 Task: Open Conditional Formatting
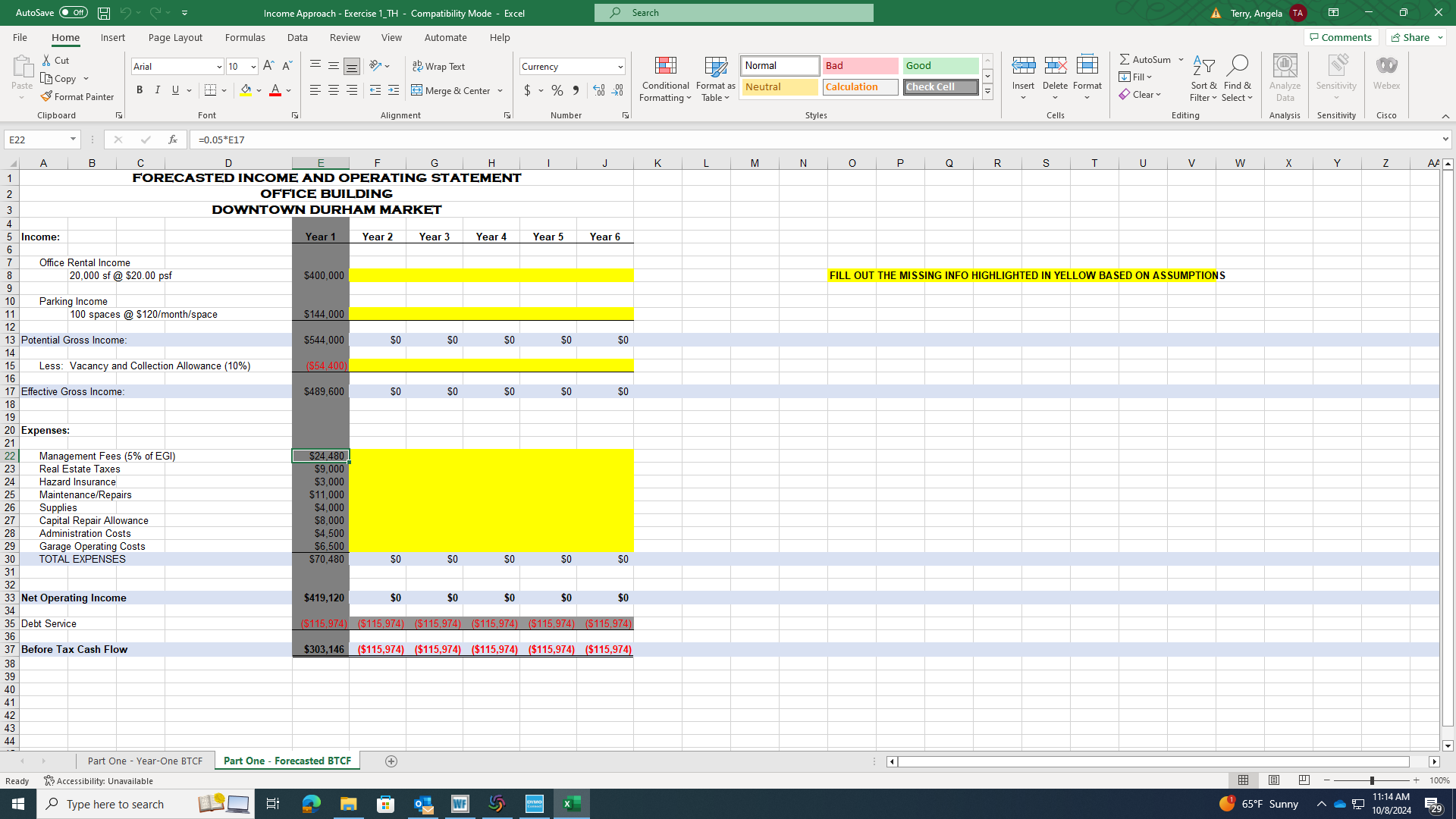coord(665,79)
